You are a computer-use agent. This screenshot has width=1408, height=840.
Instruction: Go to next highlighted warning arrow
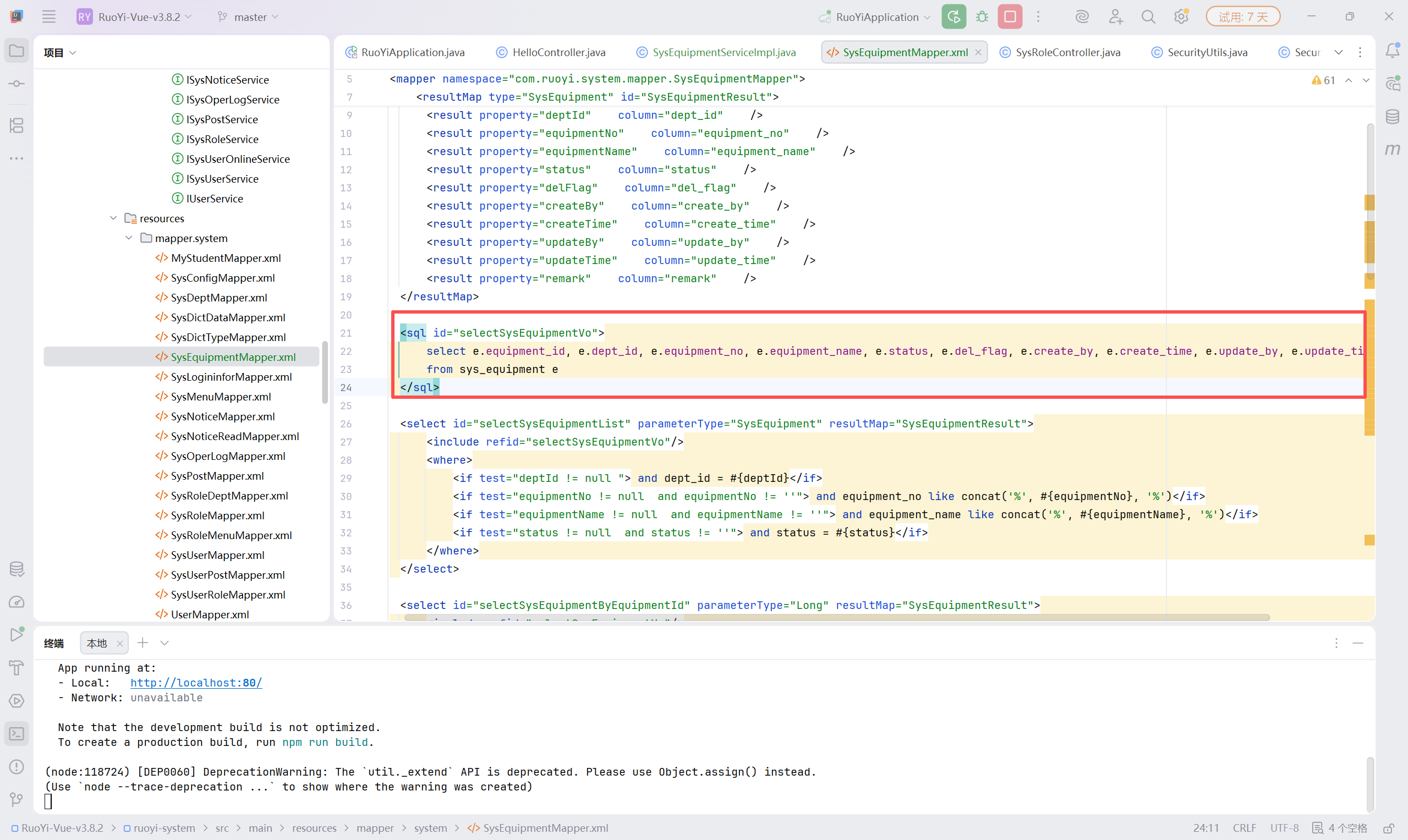[1366, 80]
